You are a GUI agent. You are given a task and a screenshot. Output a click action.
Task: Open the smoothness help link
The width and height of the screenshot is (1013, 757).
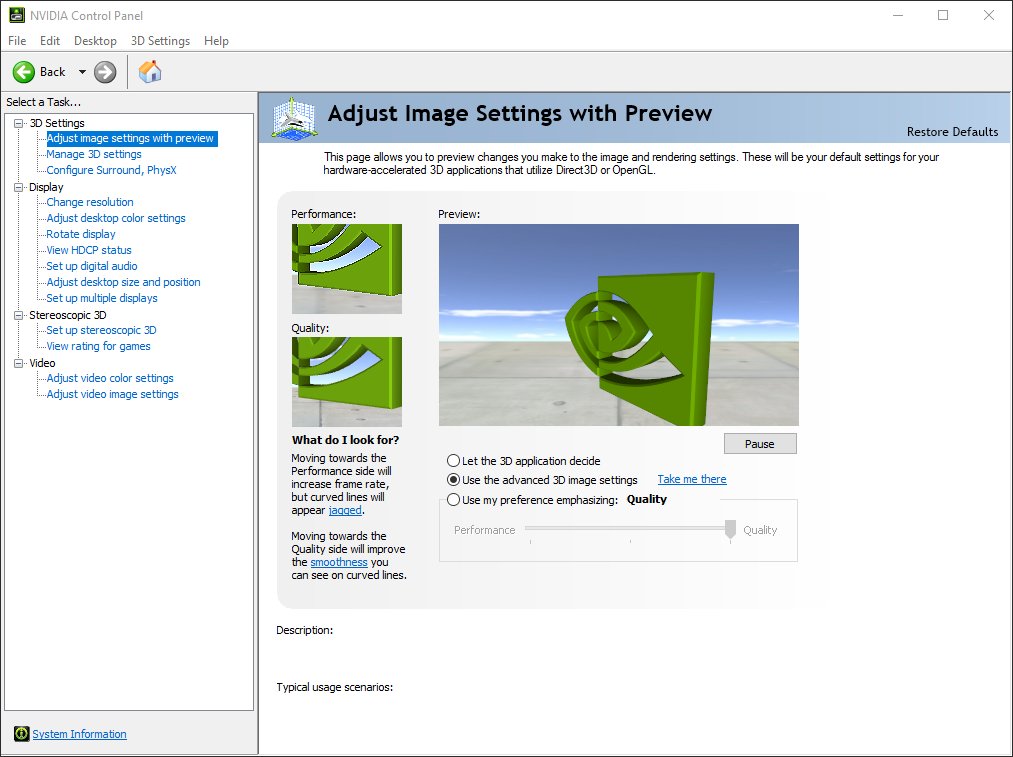pos(339,562)
